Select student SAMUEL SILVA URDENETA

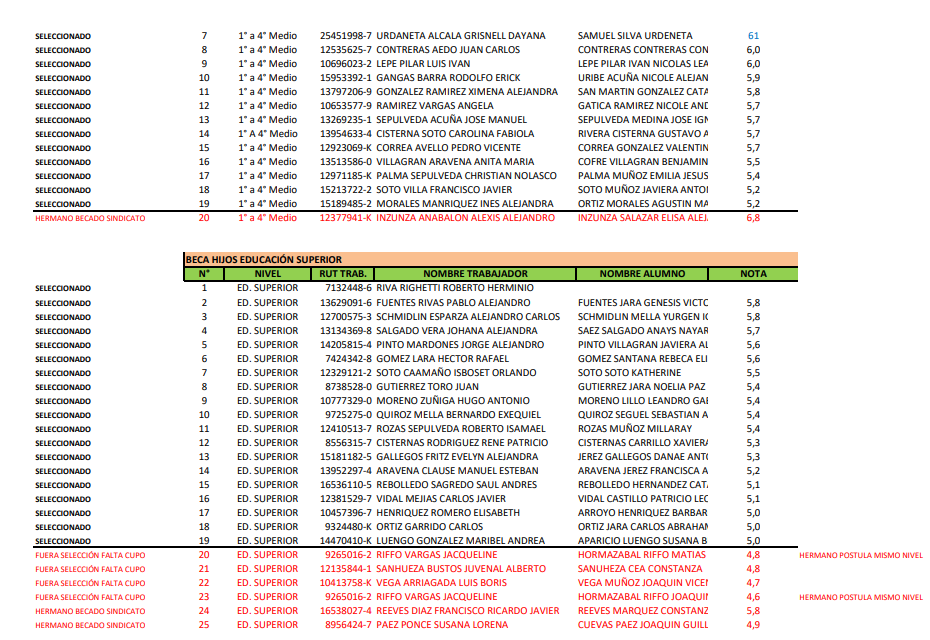point(635,36)
